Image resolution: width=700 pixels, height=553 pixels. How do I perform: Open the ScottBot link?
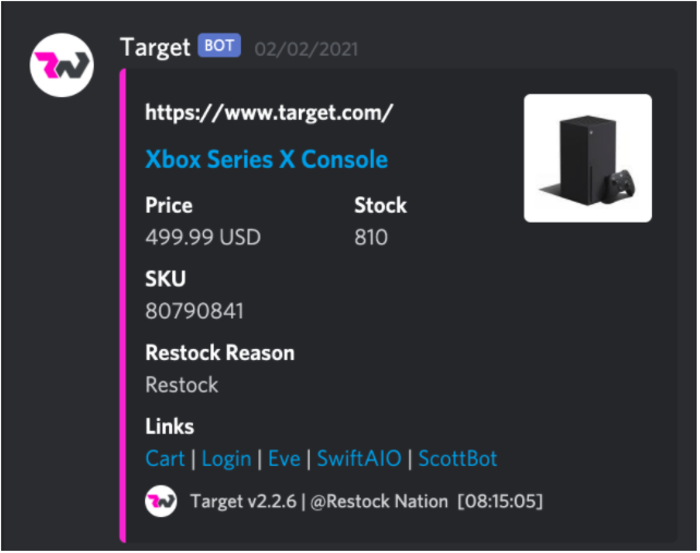tap(458, 459)
